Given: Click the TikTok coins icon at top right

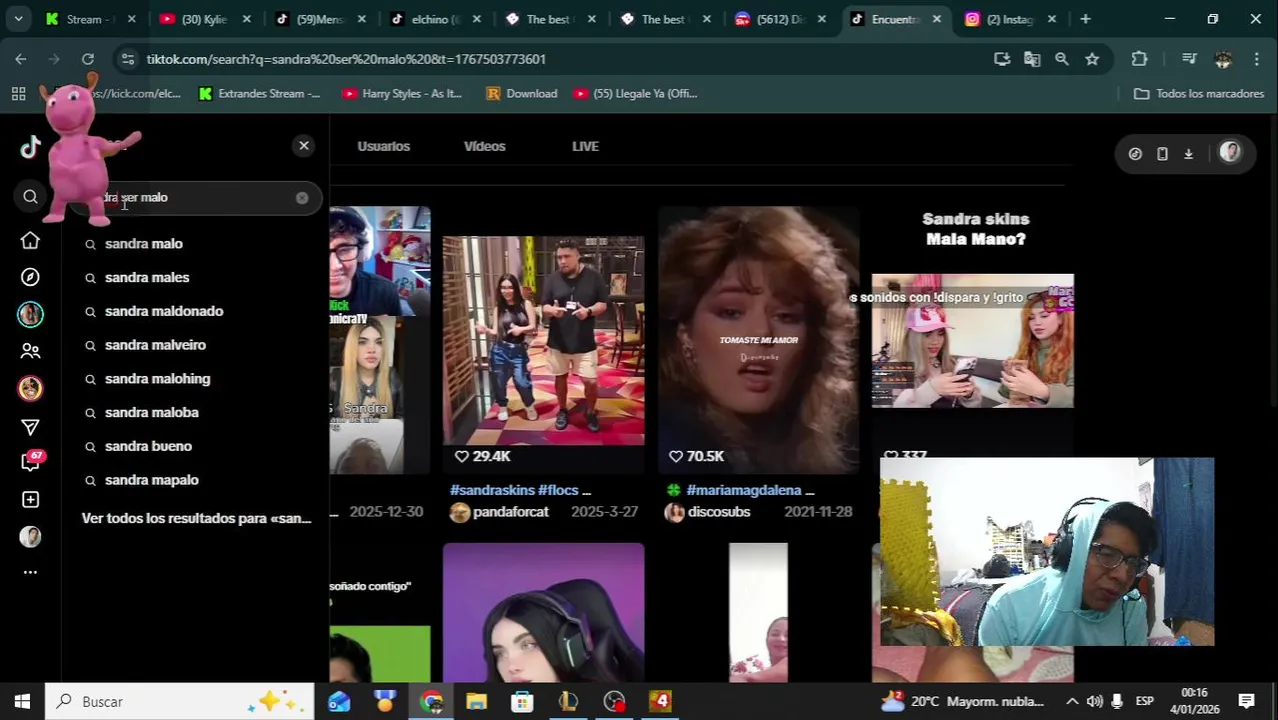Looking at the screenshot, I should [1135, 154].
